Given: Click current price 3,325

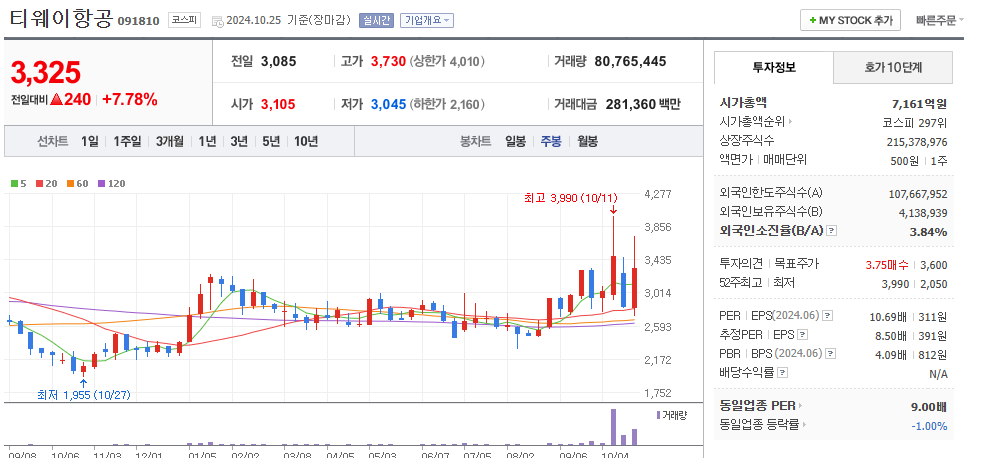Looking at the screenshot, I should click(x=45, y=73).
